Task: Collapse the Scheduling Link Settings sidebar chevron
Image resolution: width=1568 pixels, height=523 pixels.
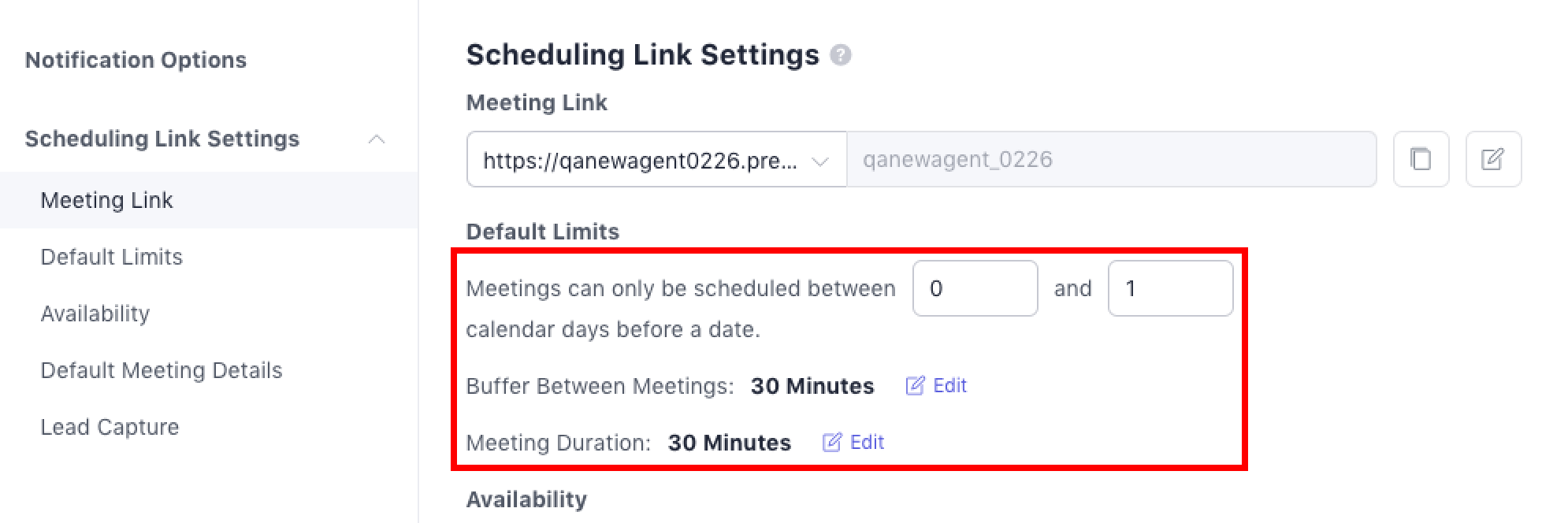Action: (x=377, y=139)
